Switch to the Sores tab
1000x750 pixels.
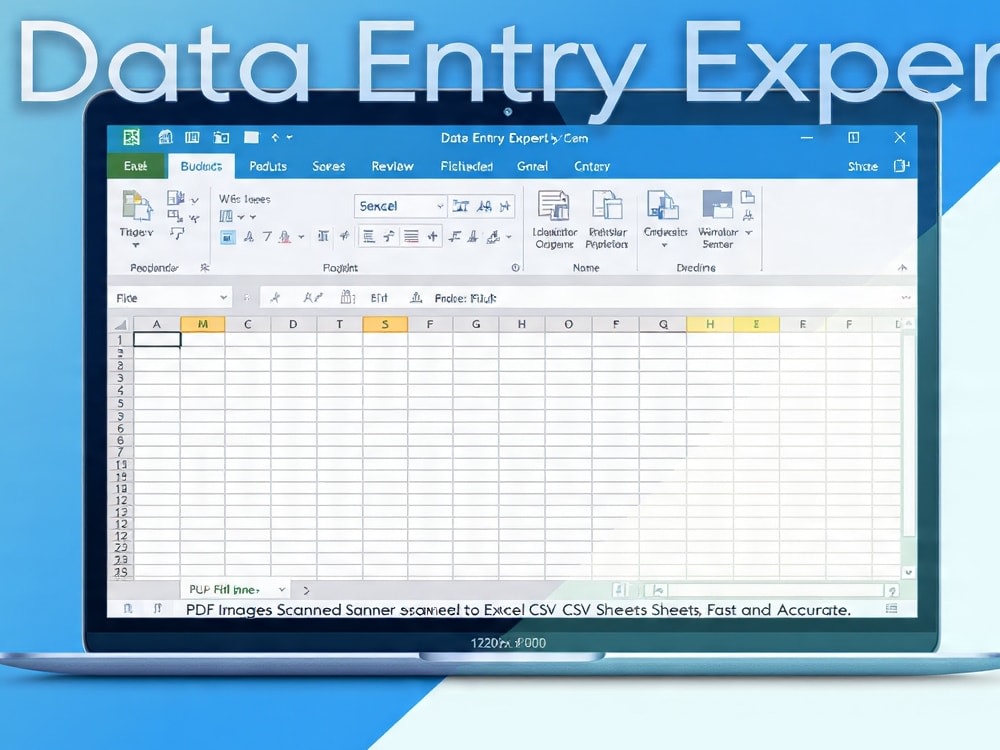(x=328, y=166)
